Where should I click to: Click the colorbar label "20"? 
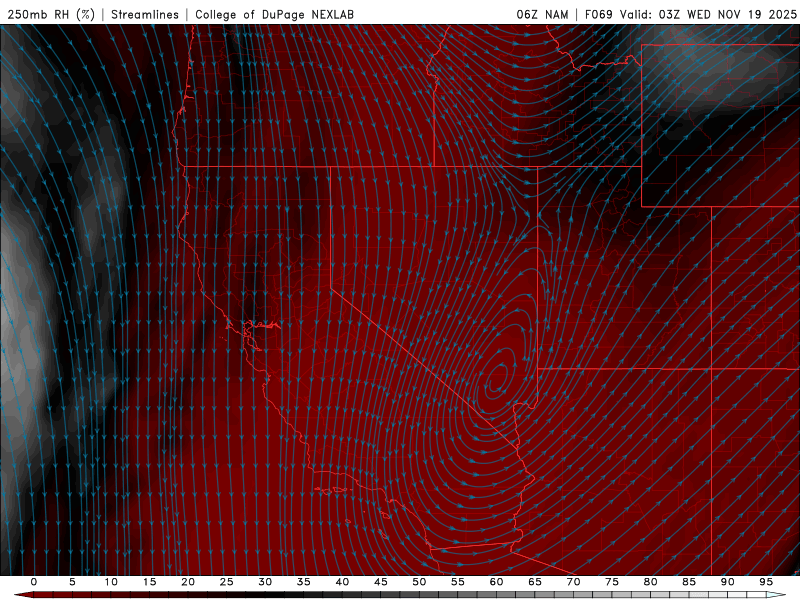click(188, 582)
